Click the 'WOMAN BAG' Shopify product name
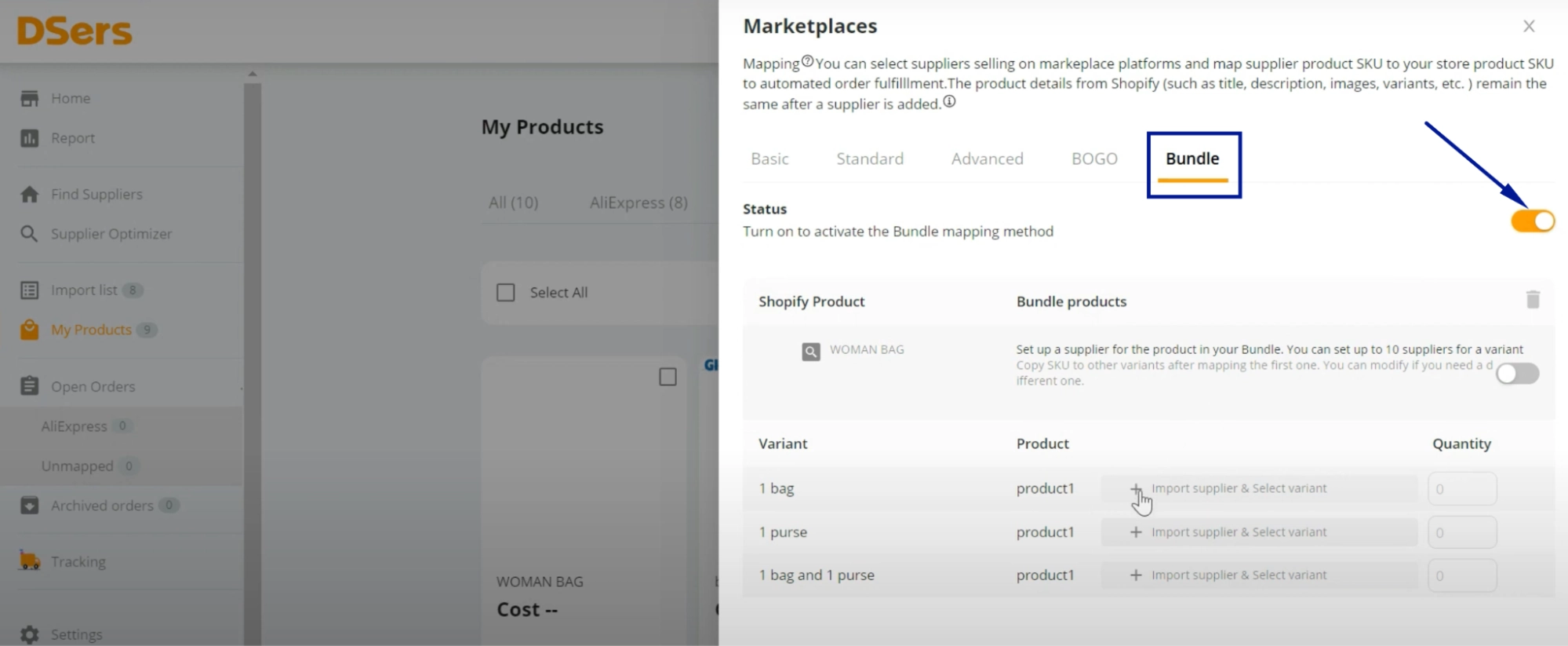 (x=867, y=349)
